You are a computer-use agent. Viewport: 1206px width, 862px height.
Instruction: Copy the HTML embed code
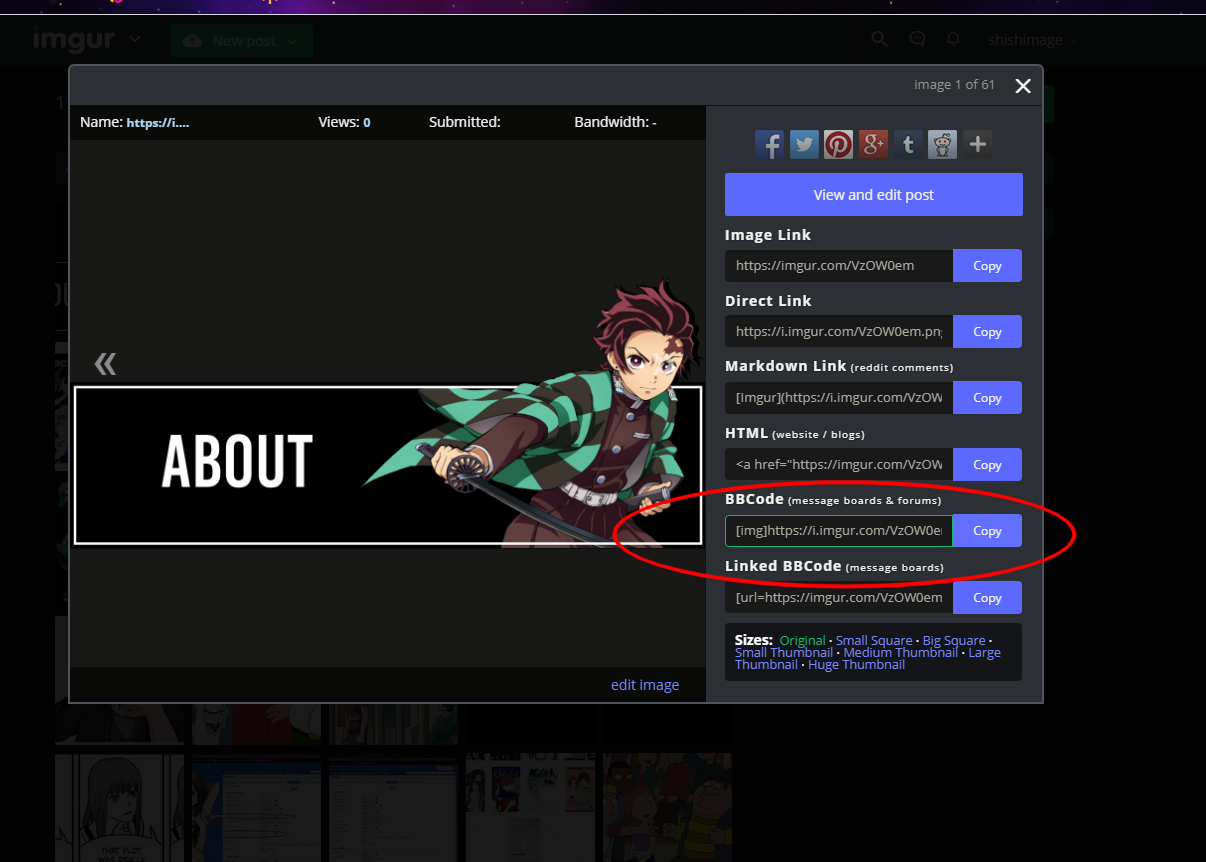coord(987,465)
